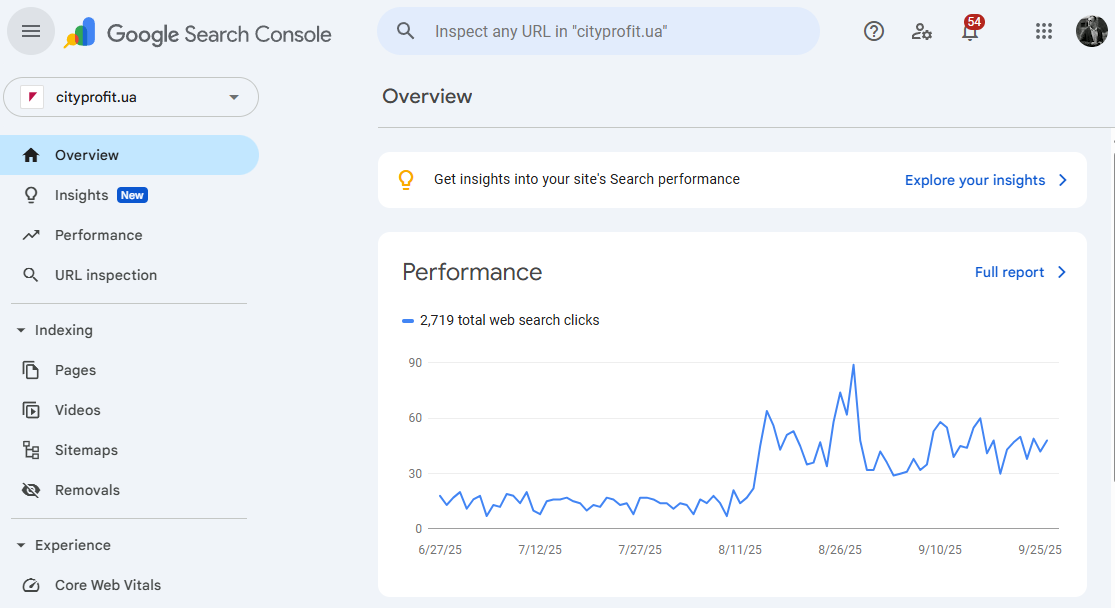Click the Inspect any URL search field
The width and height of the screenshot is (1115, 608).
click(598, 31)
